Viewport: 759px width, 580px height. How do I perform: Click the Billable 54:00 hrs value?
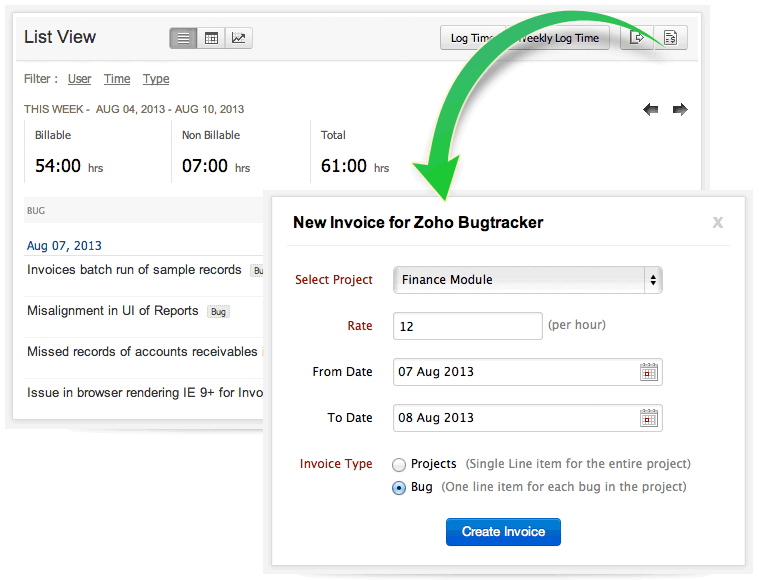(69, 166)
